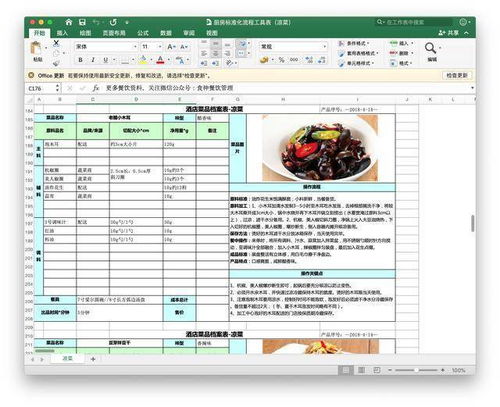
Task: Click the redo arrow icon
Action: (113, 22)
